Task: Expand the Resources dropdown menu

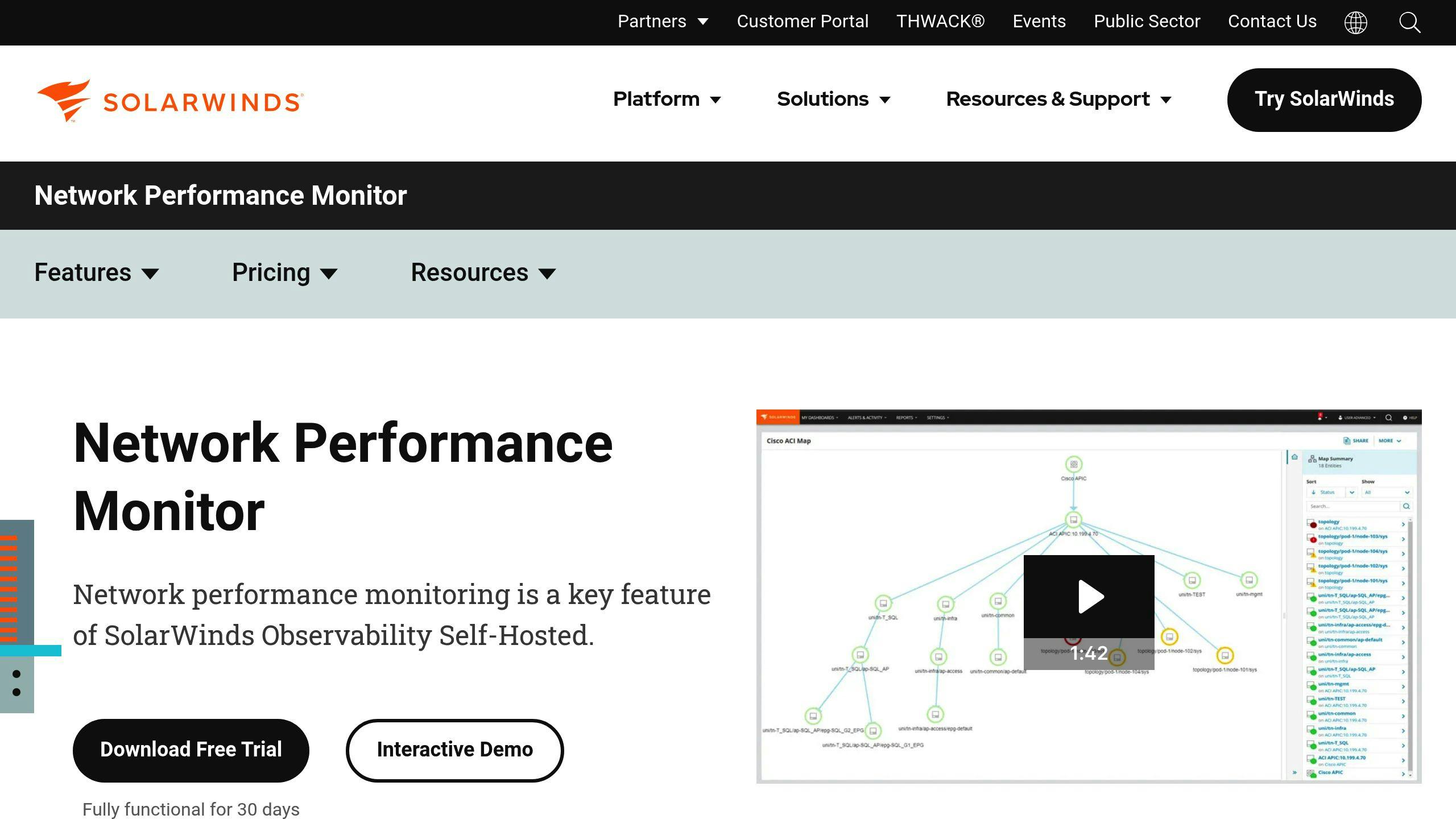Action: pos(484,272)
